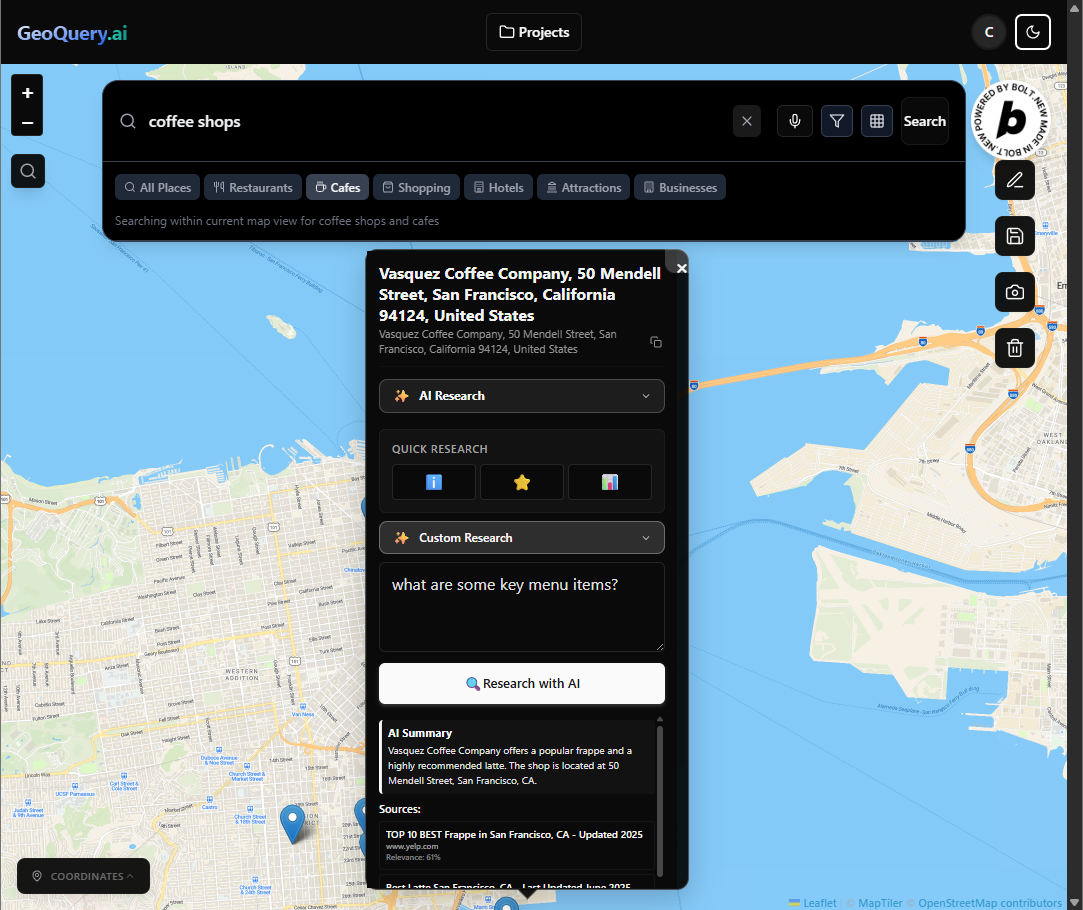1083x910 pixels.
Task: Select the Hotels category
Action: (499, 187)
